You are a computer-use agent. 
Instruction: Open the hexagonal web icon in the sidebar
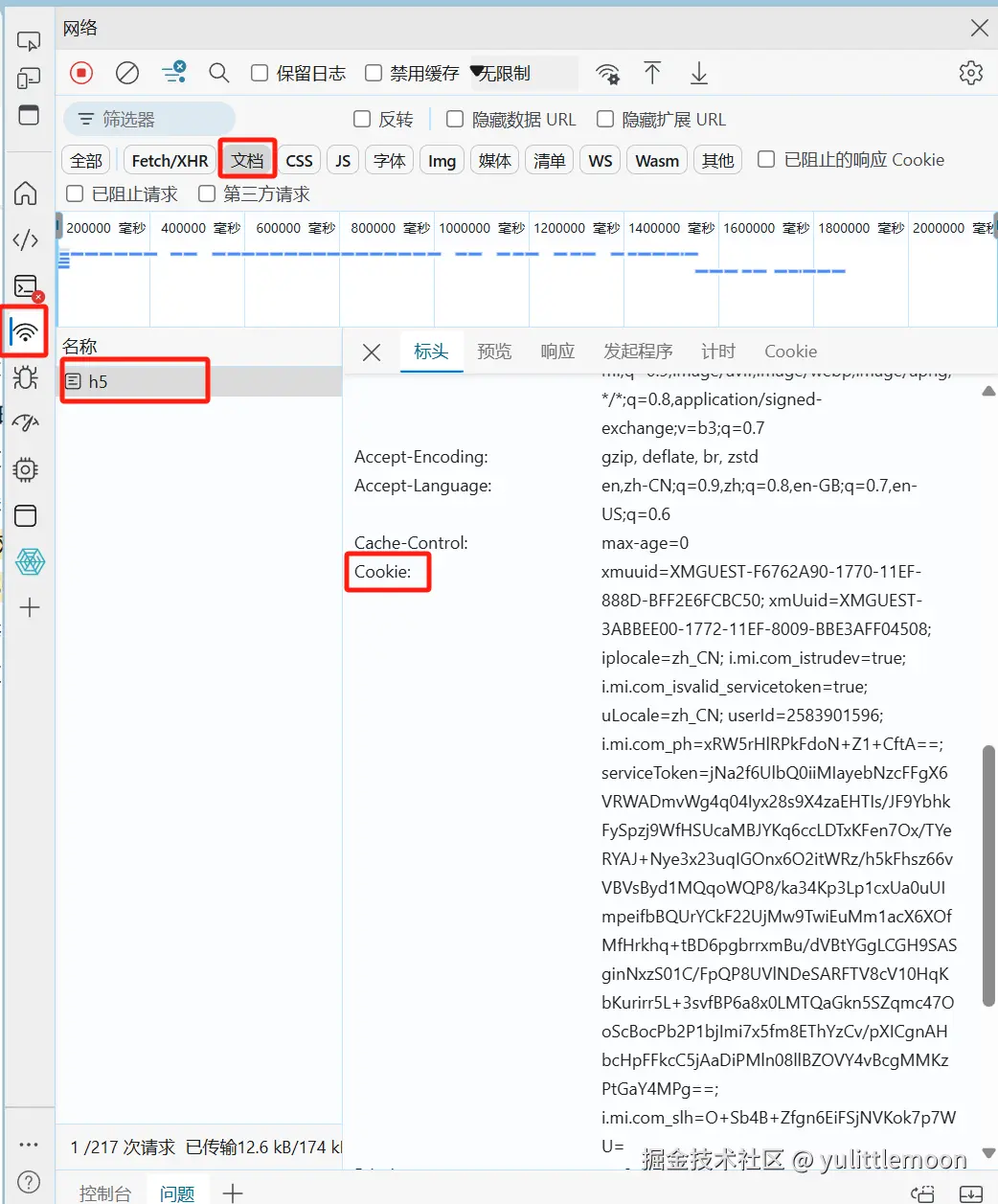coord(30,561)
